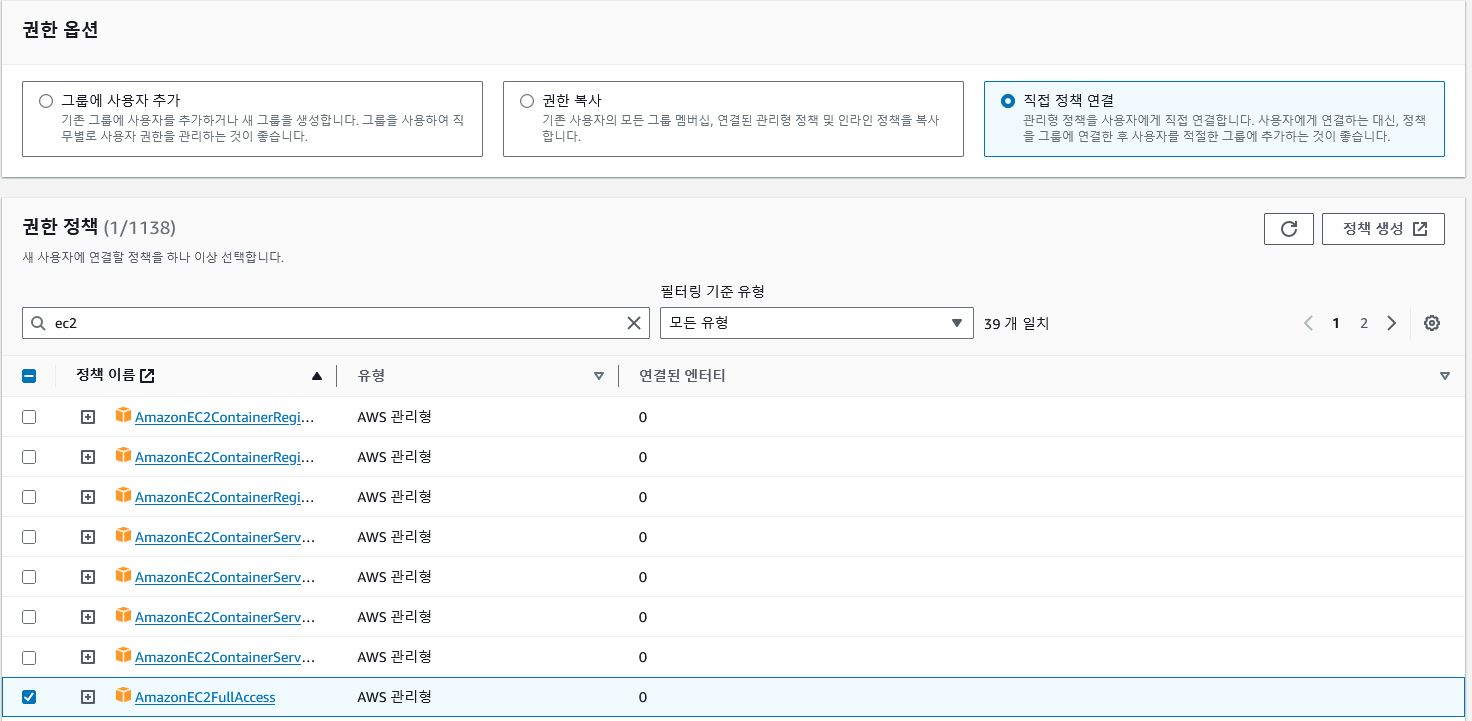
Task: Clear the ec2 search with the X icon
Action: click(x=634, y=323)
